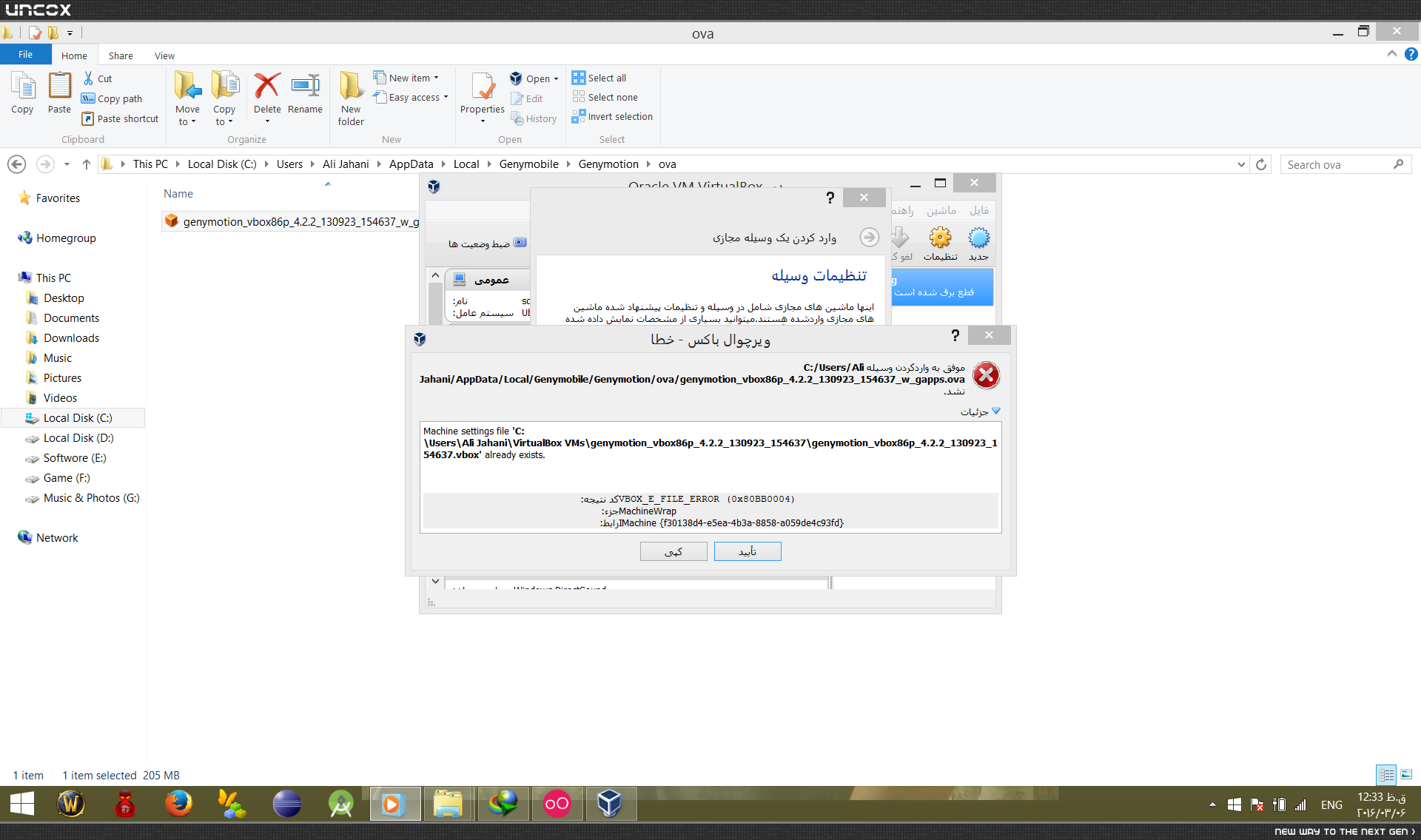Collapse the ribbon with the chevron
This screenshot has width=1421, height=840.
point(1391,54)
